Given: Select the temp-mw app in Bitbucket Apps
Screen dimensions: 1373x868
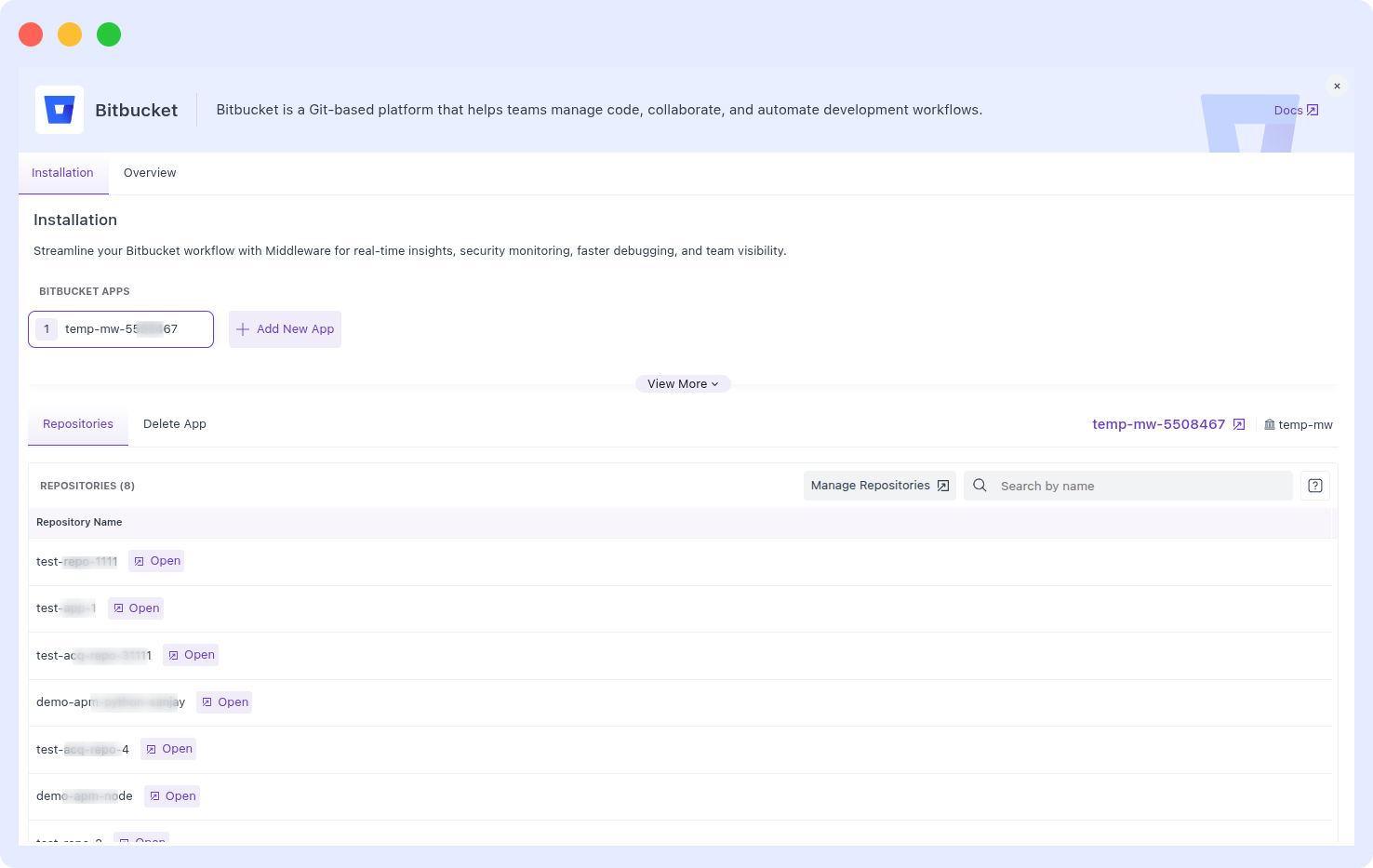Looking at the screenshot, I should pyautogui.click(x=120, y=328).
